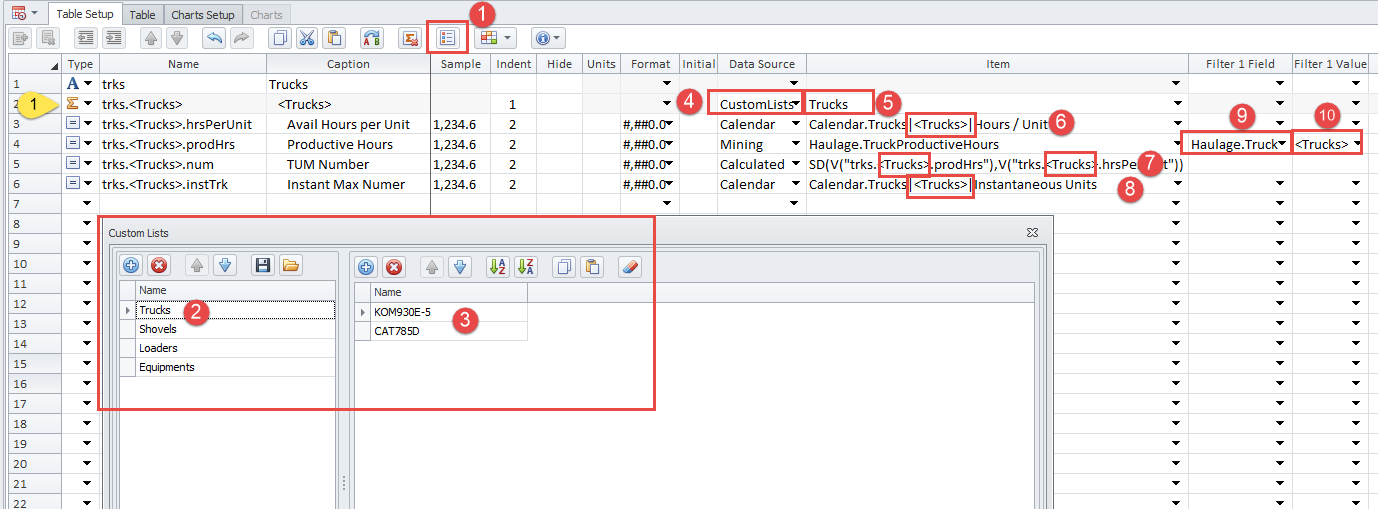1378x509 pixels.
Task: Clear list items with the eraser icon
Action: click(x=629, y=266)
